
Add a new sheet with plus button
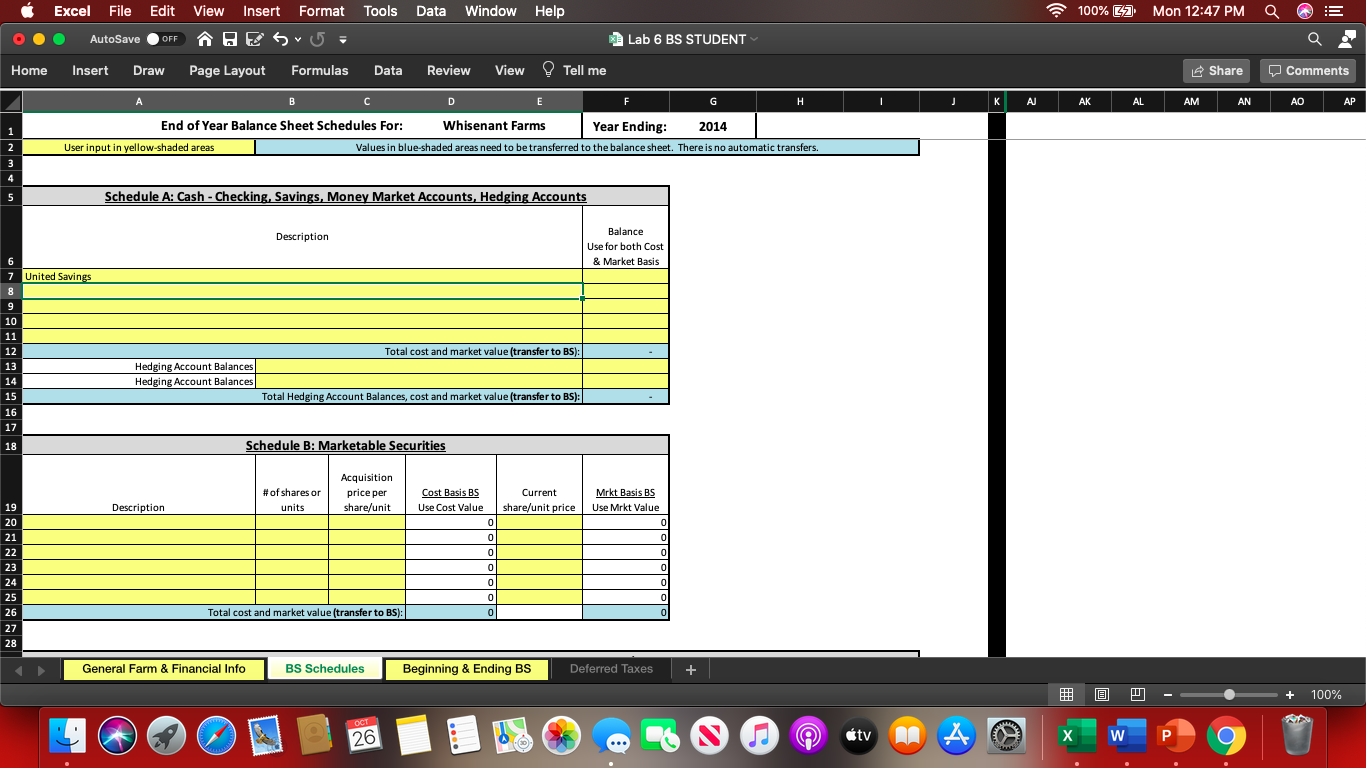690,670
